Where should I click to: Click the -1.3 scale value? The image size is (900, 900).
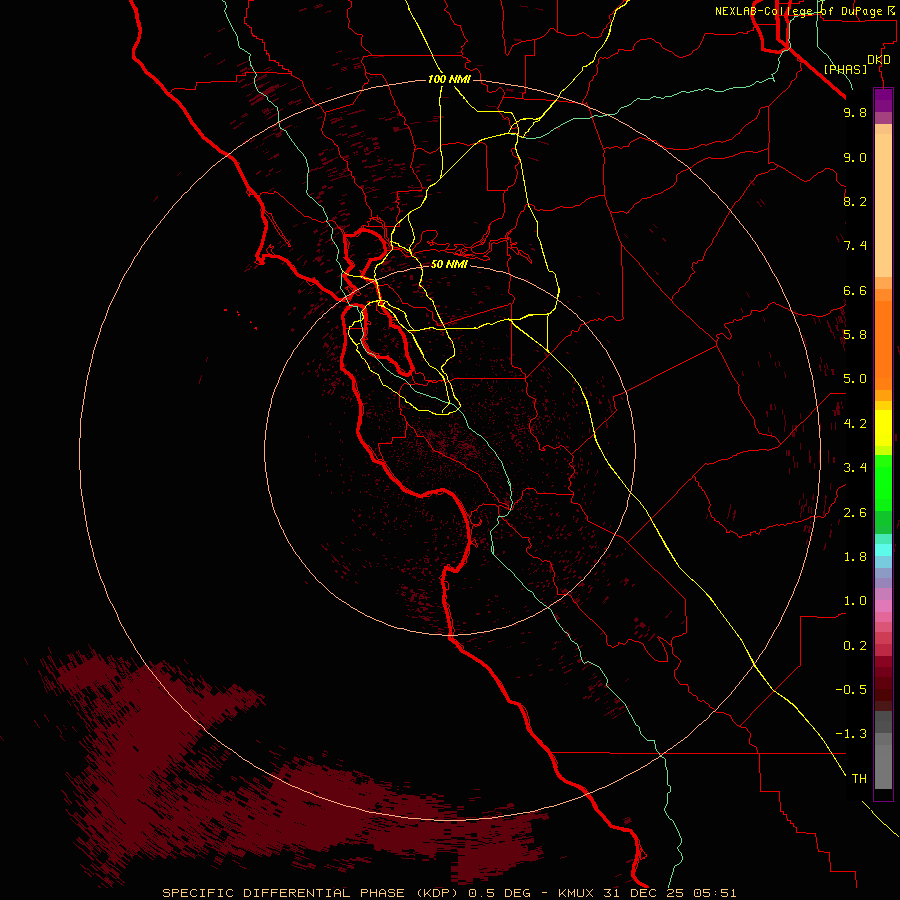tap(851, 734)
